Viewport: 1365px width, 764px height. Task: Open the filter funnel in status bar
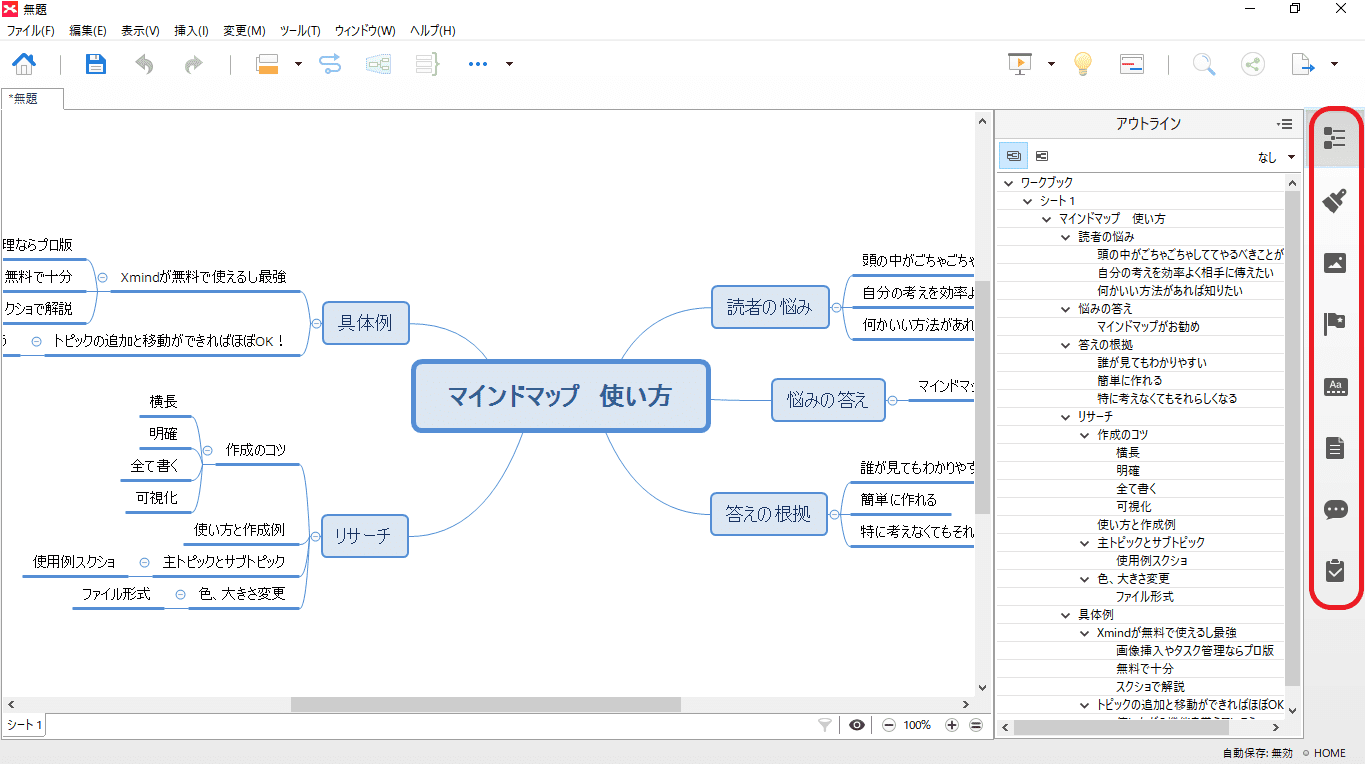click(x=825, y=725)
